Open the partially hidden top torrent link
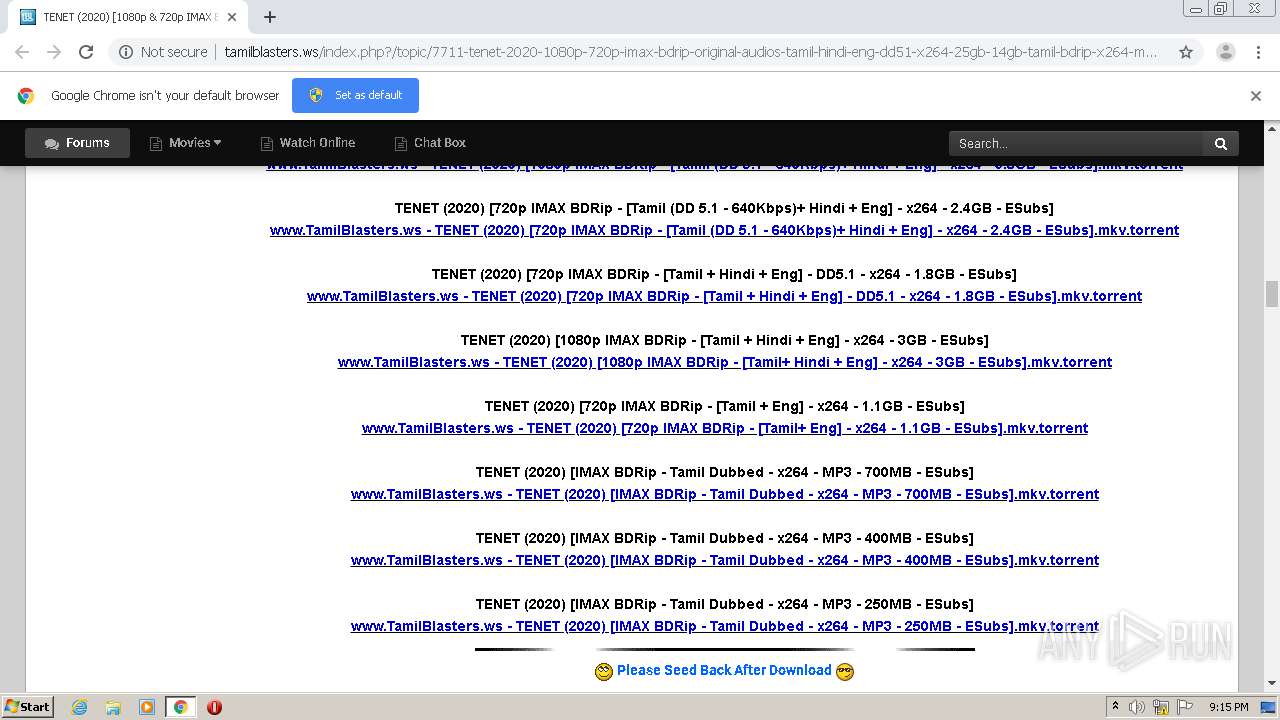This screenshot has width=1280, height=720. 724,168
